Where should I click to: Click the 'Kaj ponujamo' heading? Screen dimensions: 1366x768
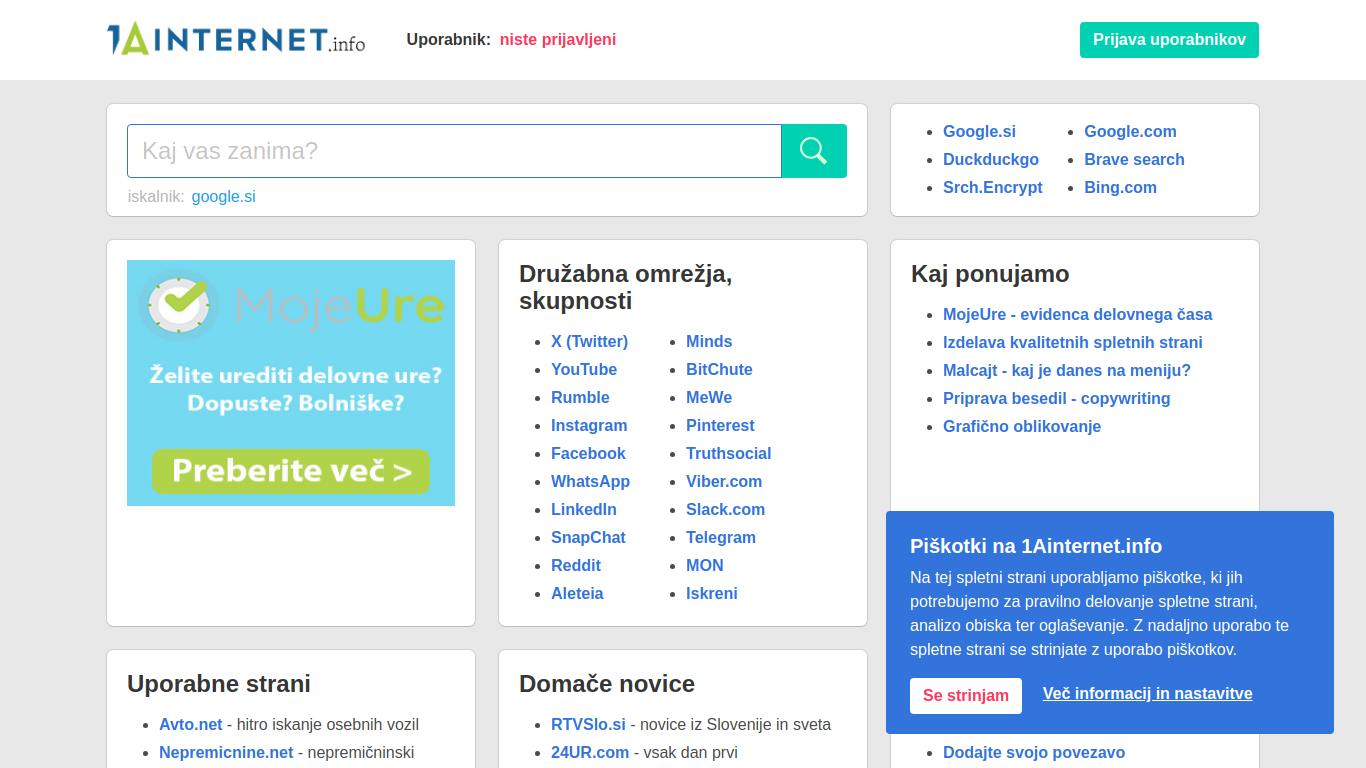coord(990,274)
